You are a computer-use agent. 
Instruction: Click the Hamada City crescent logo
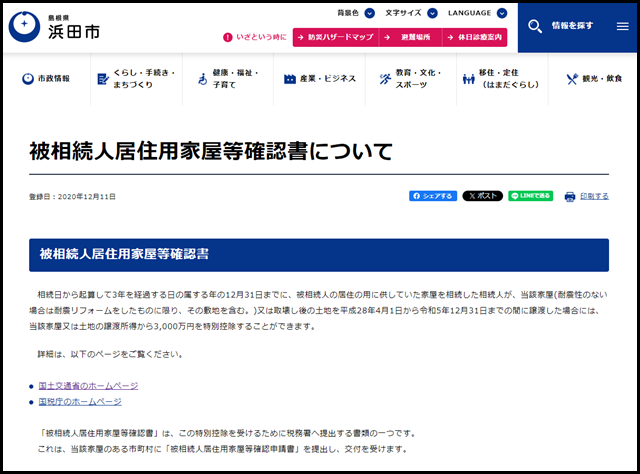[24, 27]
